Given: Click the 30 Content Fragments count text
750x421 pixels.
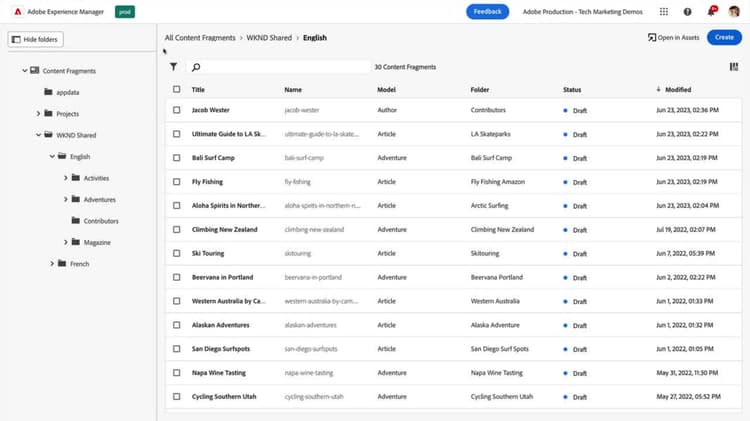Looking at the screenshot, I should (405, 67).
